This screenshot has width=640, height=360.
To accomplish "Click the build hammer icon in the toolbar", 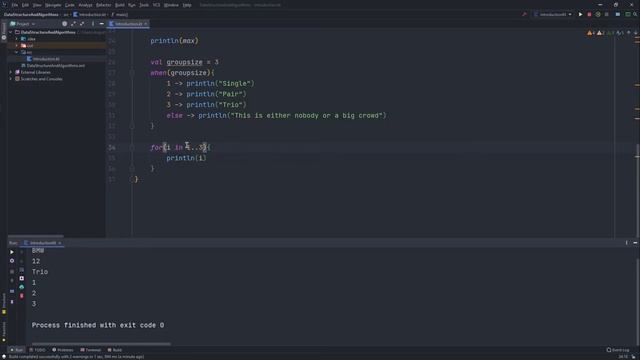I will (x=524, y=14).
